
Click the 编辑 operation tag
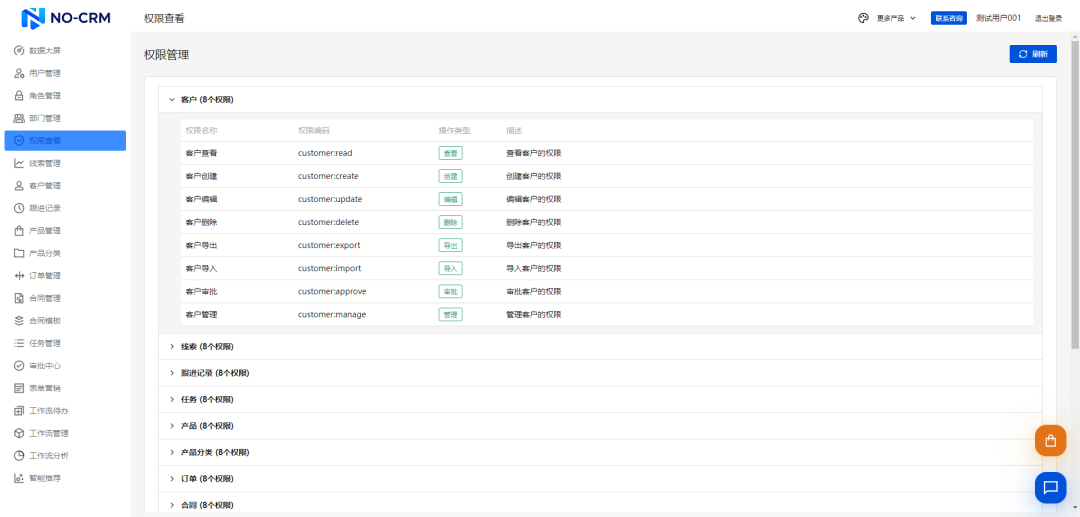tap(450, 199)
